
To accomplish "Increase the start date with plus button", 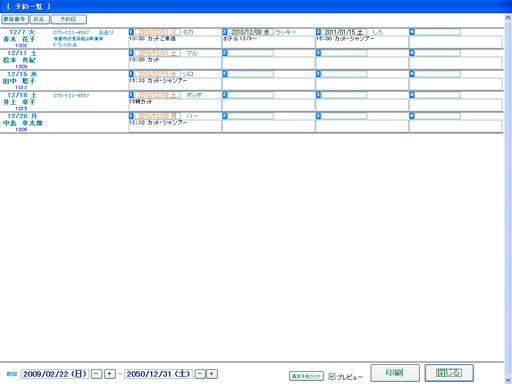I will click(110, 374).
